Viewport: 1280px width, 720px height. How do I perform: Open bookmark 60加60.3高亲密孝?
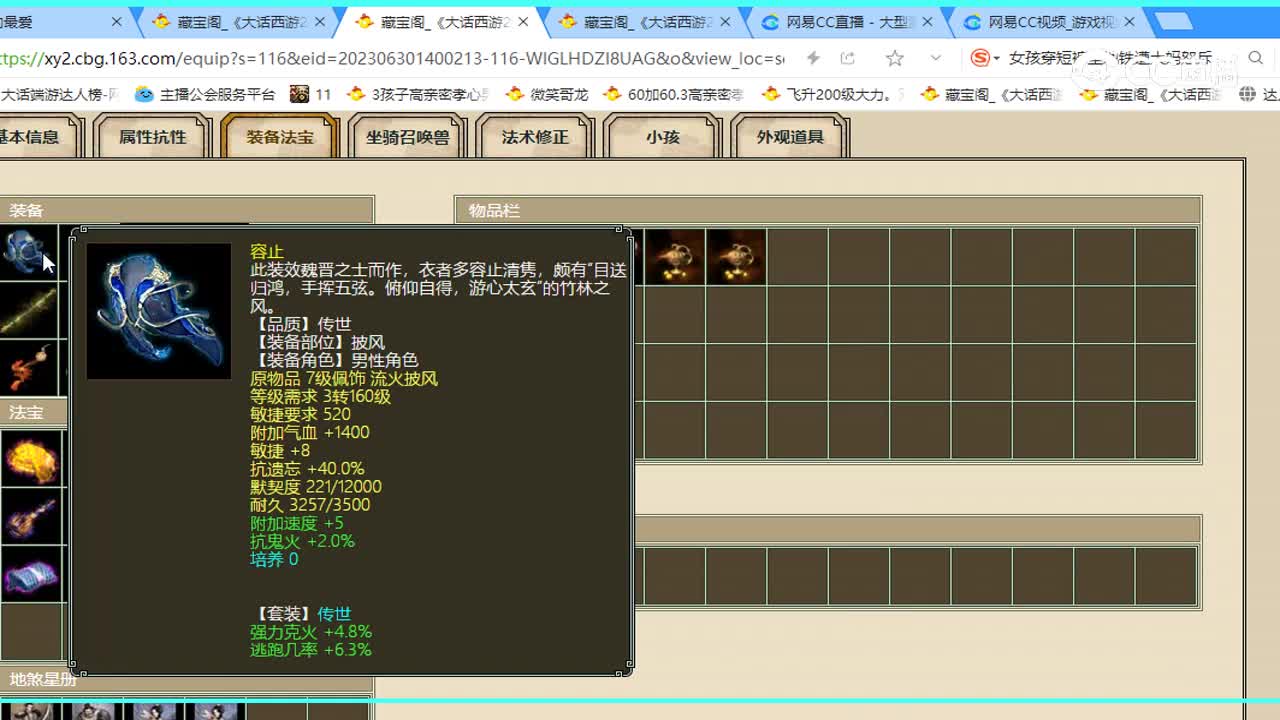(x=673, y=95)
